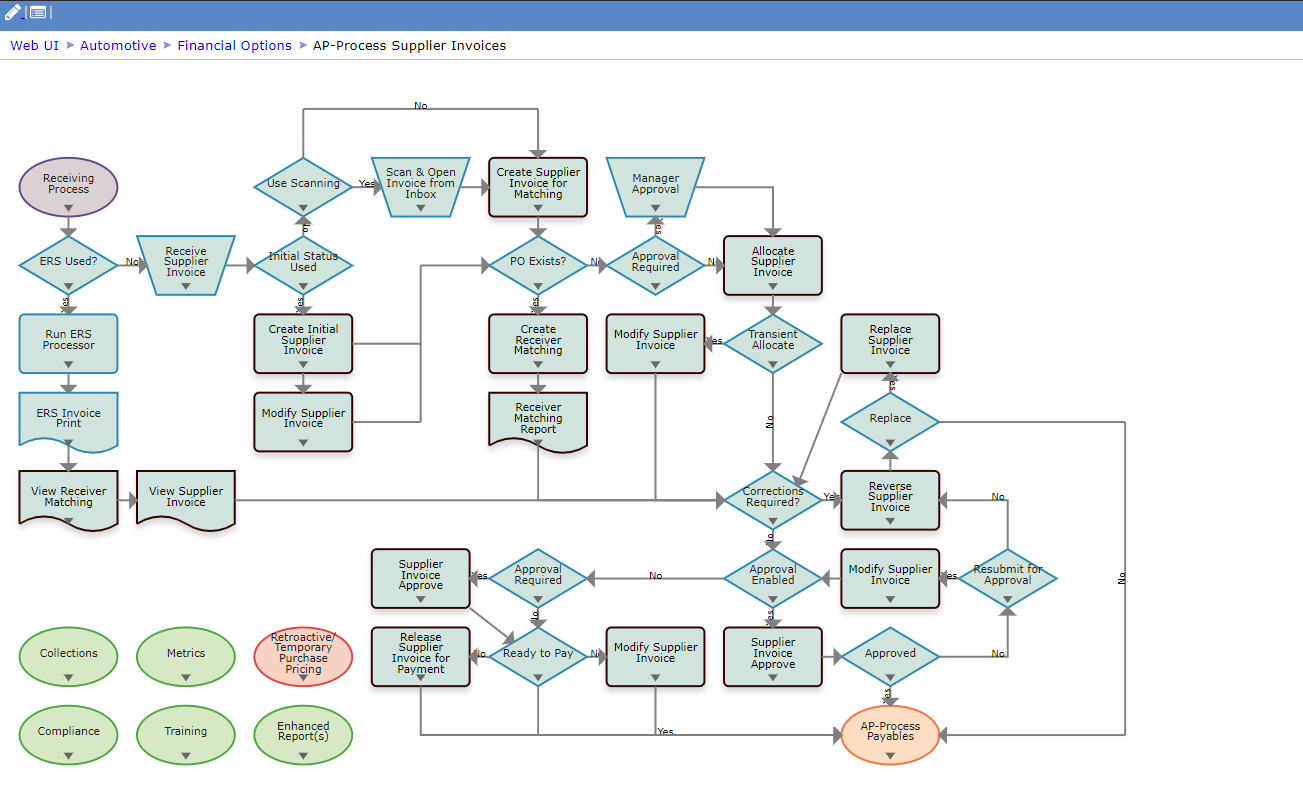Click the Receiver Matching Report document

point(538,418)
